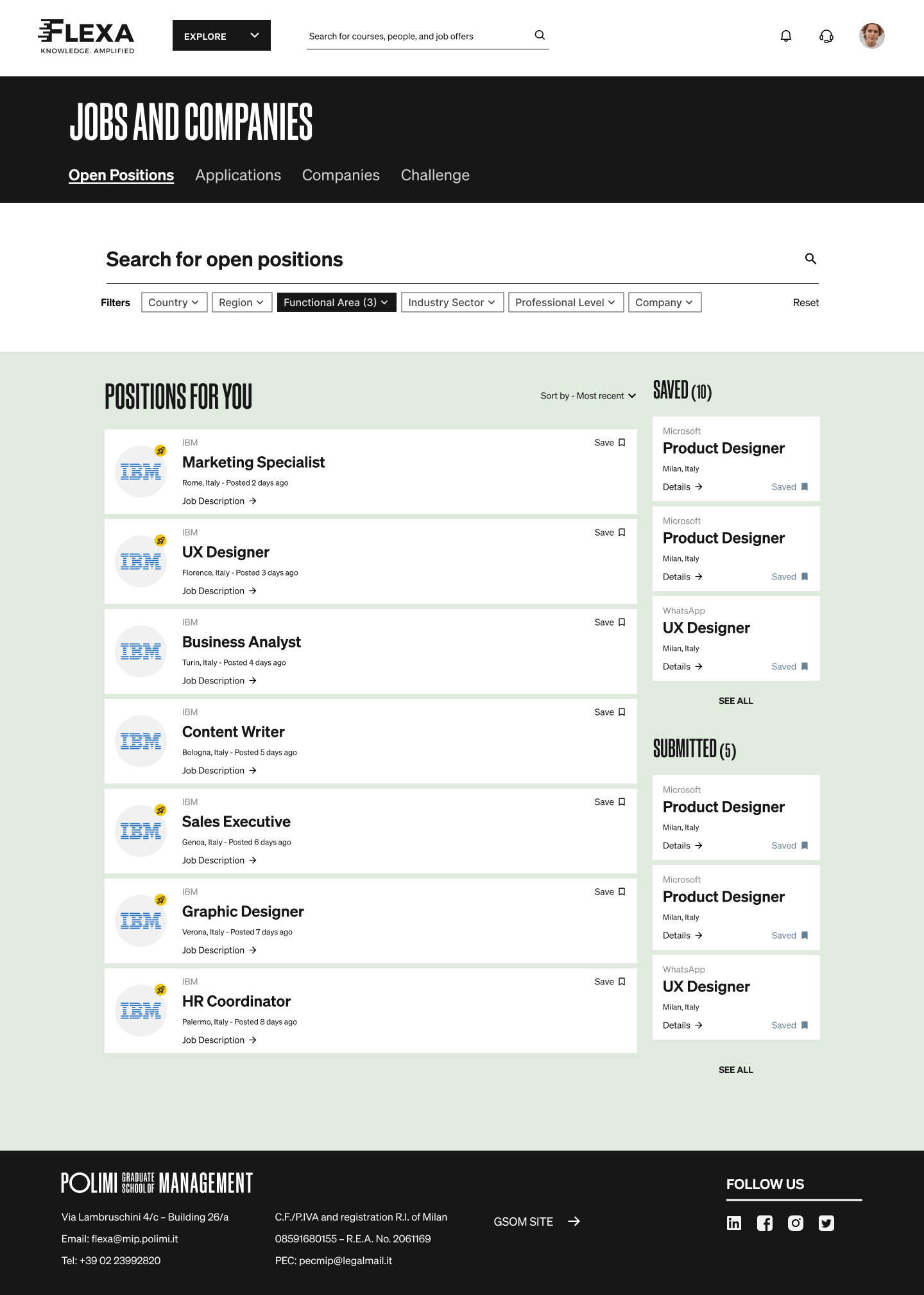Open the Sort by - Most recent dropdown
This screenshot has width=924, height=1295.
588,396
